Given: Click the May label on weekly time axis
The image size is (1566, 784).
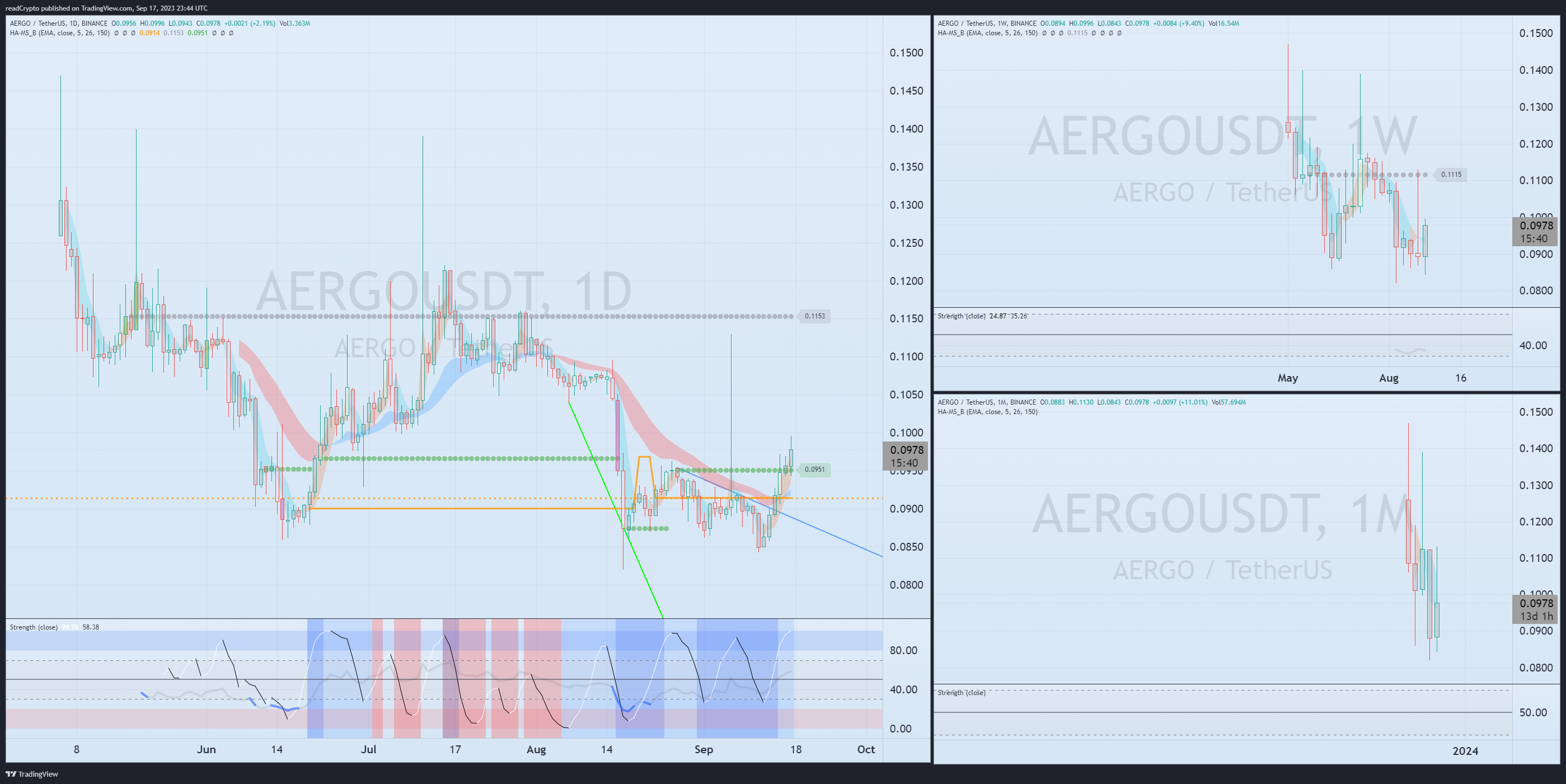Looking at the screenshot, I should (1288, 378).
